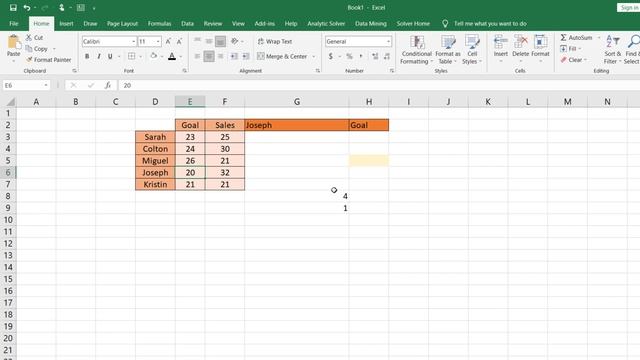Screen dimensions: 640x360
Task: Open the Calibri font name dropdown
Action: (x=133, y=42)
